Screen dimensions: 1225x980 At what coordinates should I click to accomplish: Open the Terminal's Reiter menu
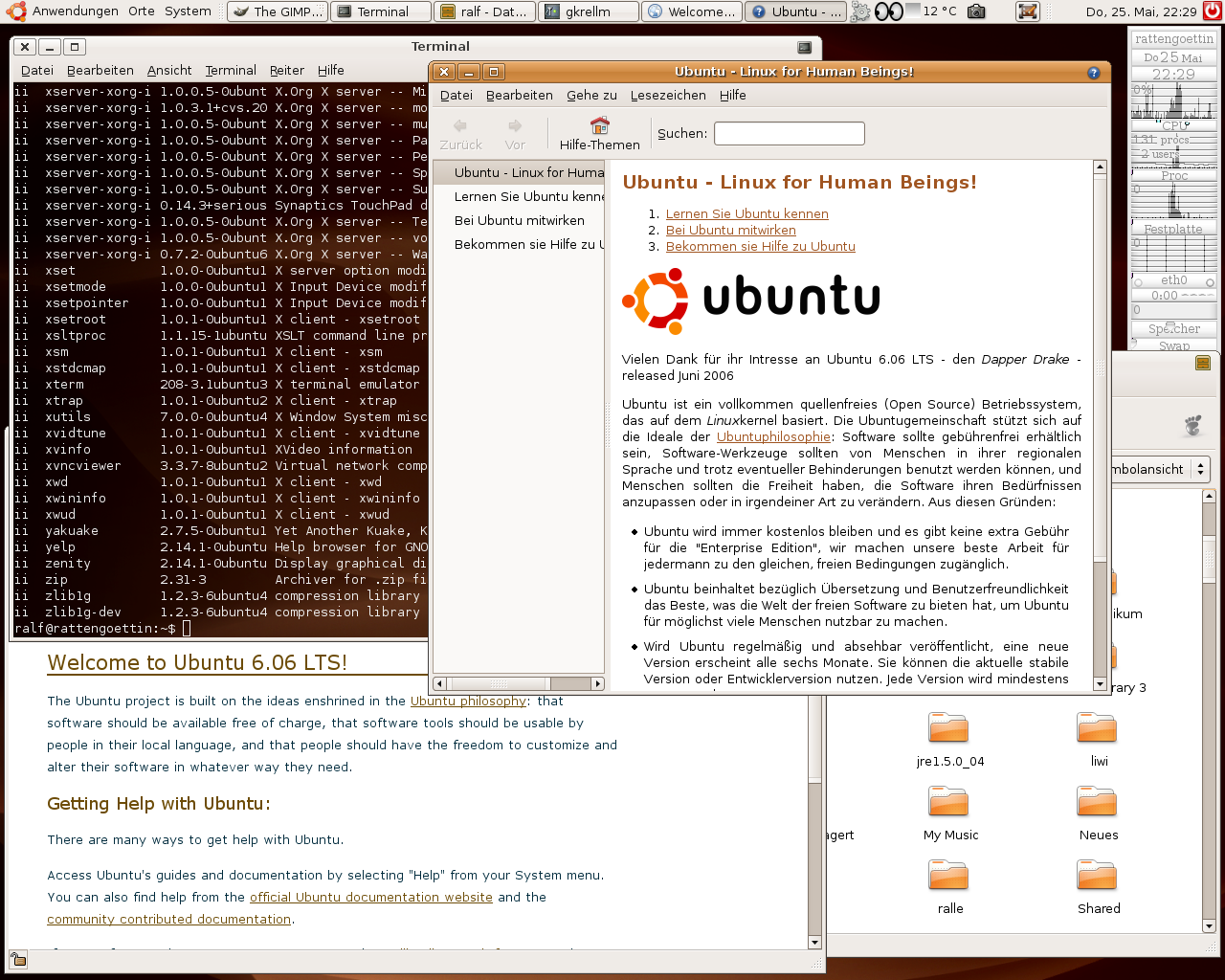tap(287, 71)
